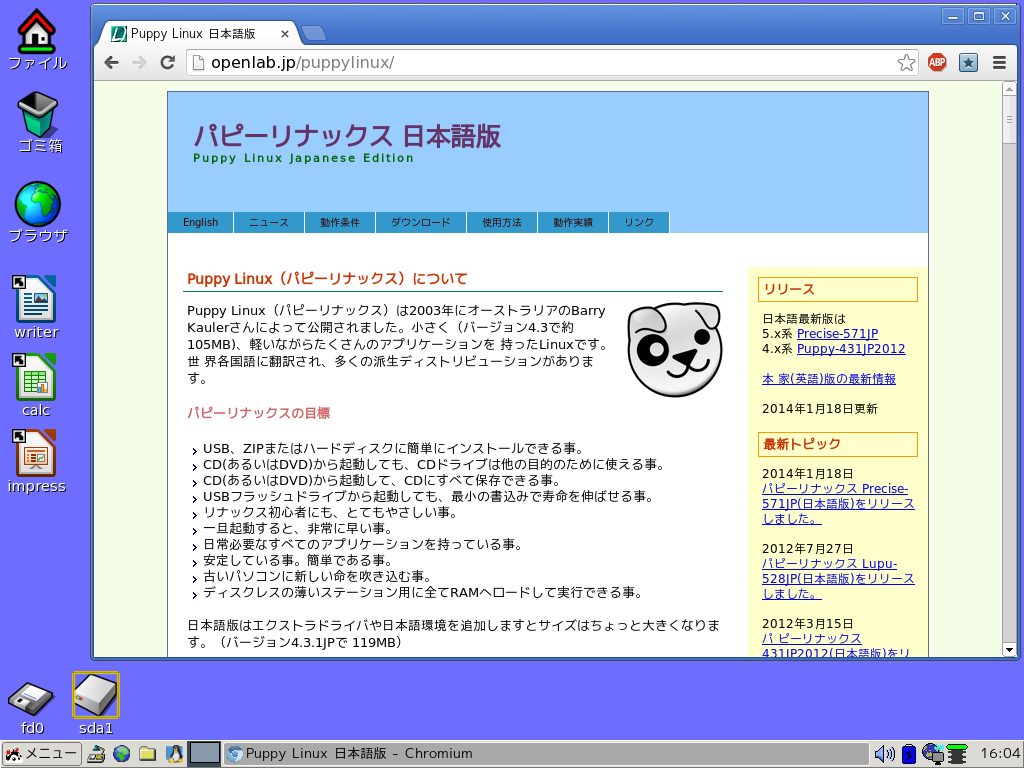The height and width of the screenshot is (768, 1024).
Task: Click the パピーリナックス 日本語版 page title
Action: 347,136
